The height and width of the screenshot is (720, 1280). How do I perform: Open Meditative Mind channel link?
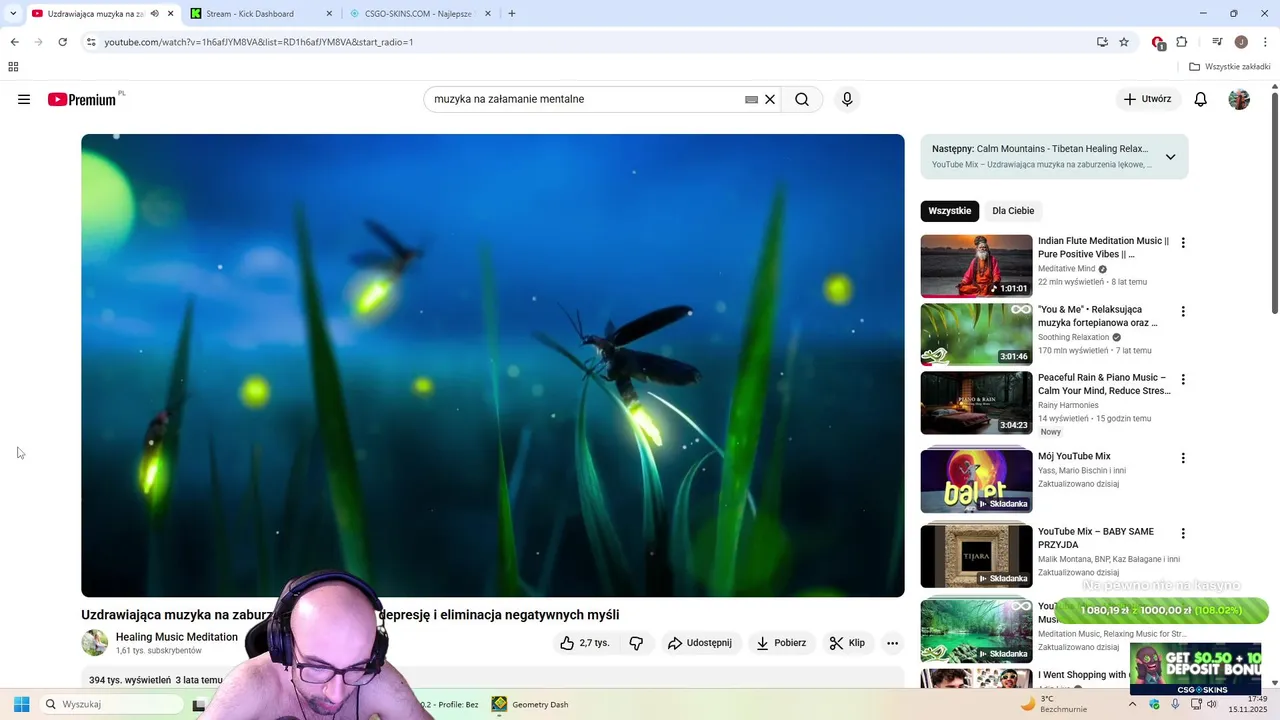(1066, 269)
